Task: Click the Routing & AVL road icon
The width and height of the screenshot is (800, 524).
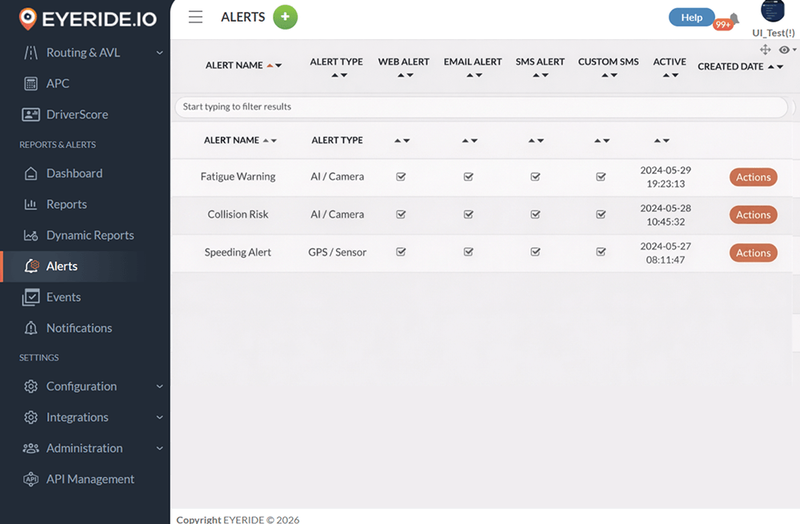Action: pos(31,53)
